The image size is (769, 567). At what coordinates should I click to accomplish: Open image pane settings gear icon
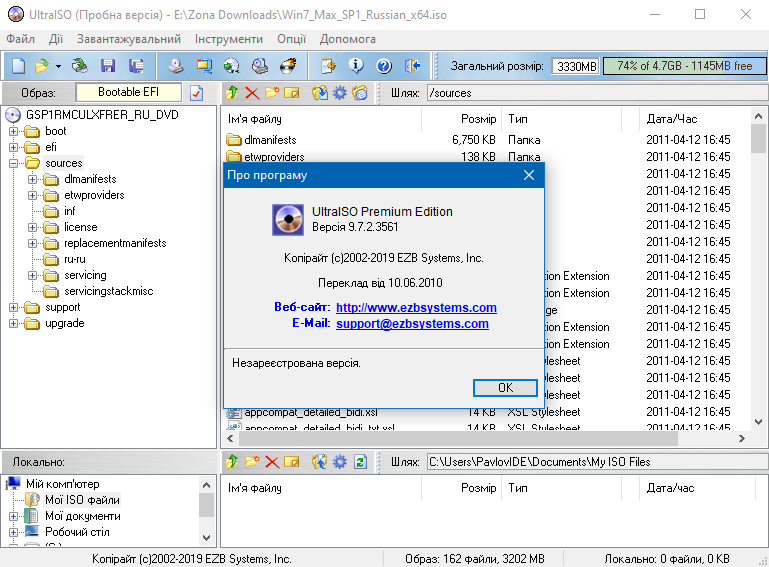(339, 92)
